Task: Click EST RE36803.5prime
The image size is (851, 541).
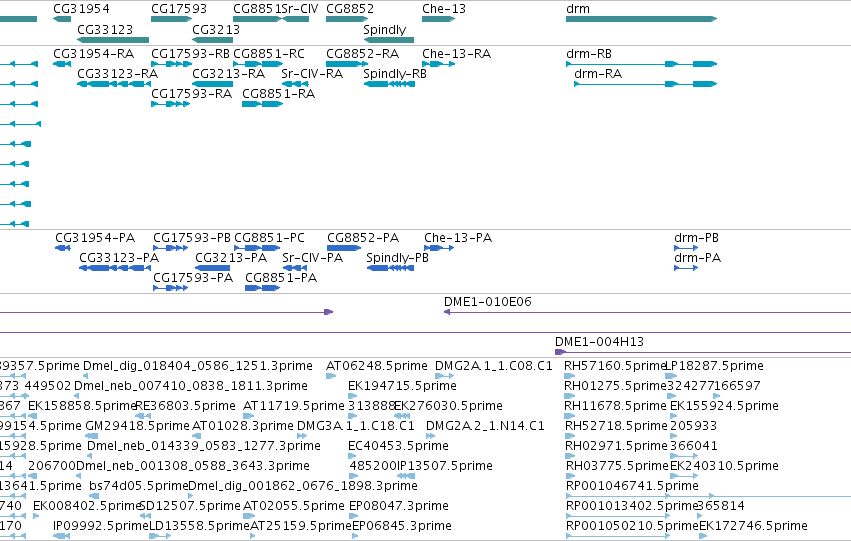Action: point(143,416)
